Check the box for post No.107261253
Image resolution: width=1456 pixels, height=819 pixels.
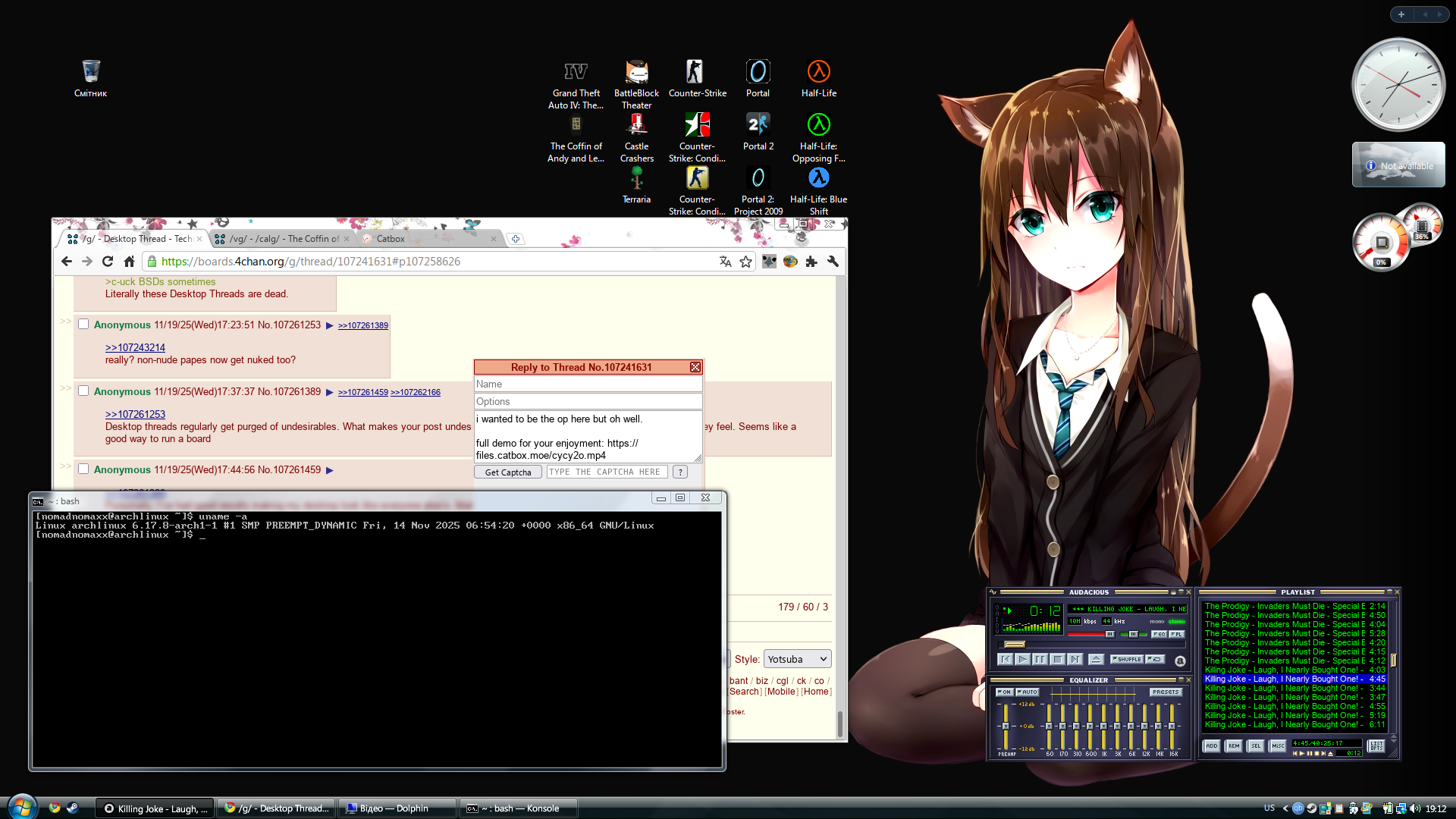point(83,325)
